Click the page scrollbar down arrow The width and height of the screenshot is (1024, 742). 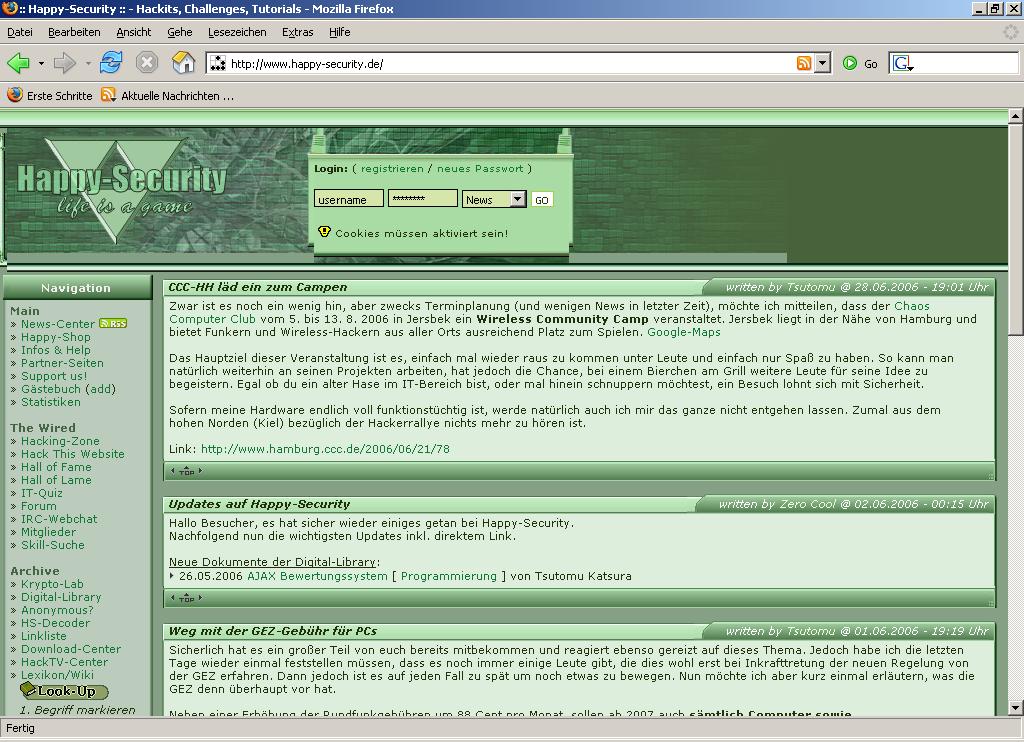(x=1016, y=708)
